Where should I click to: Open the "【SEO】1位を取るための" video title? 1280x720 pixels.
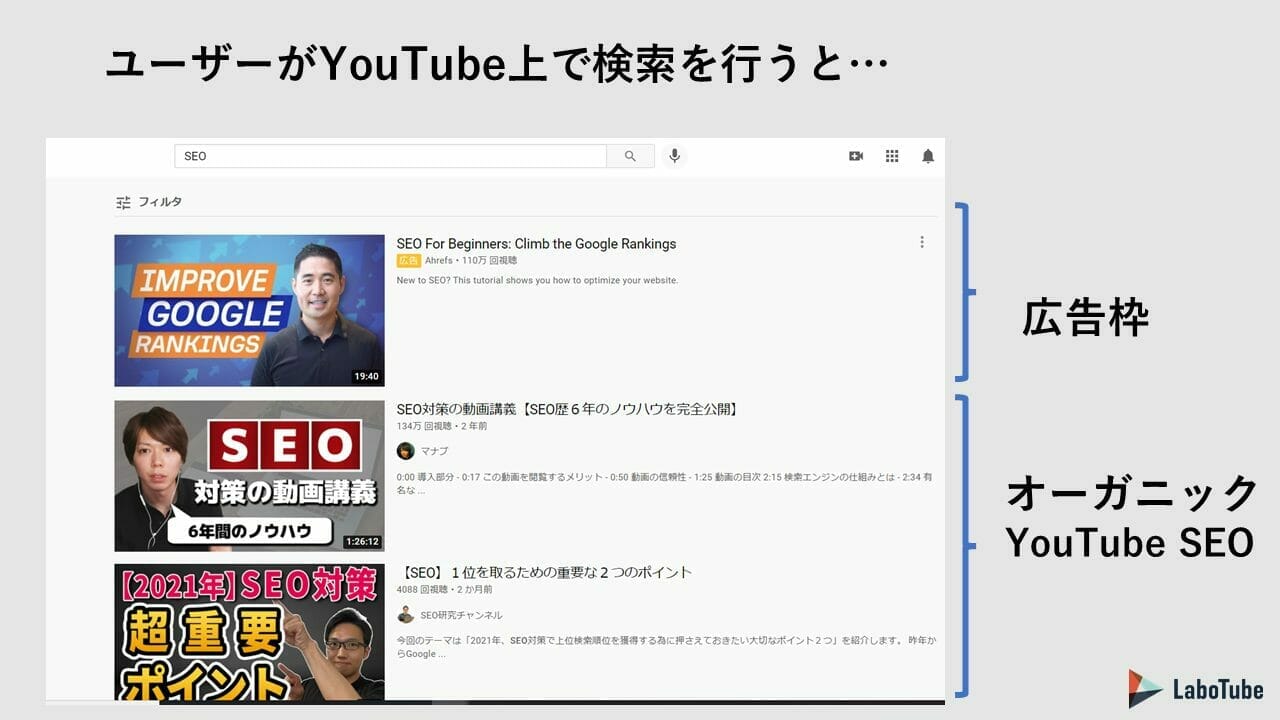[x=546, y=573]
